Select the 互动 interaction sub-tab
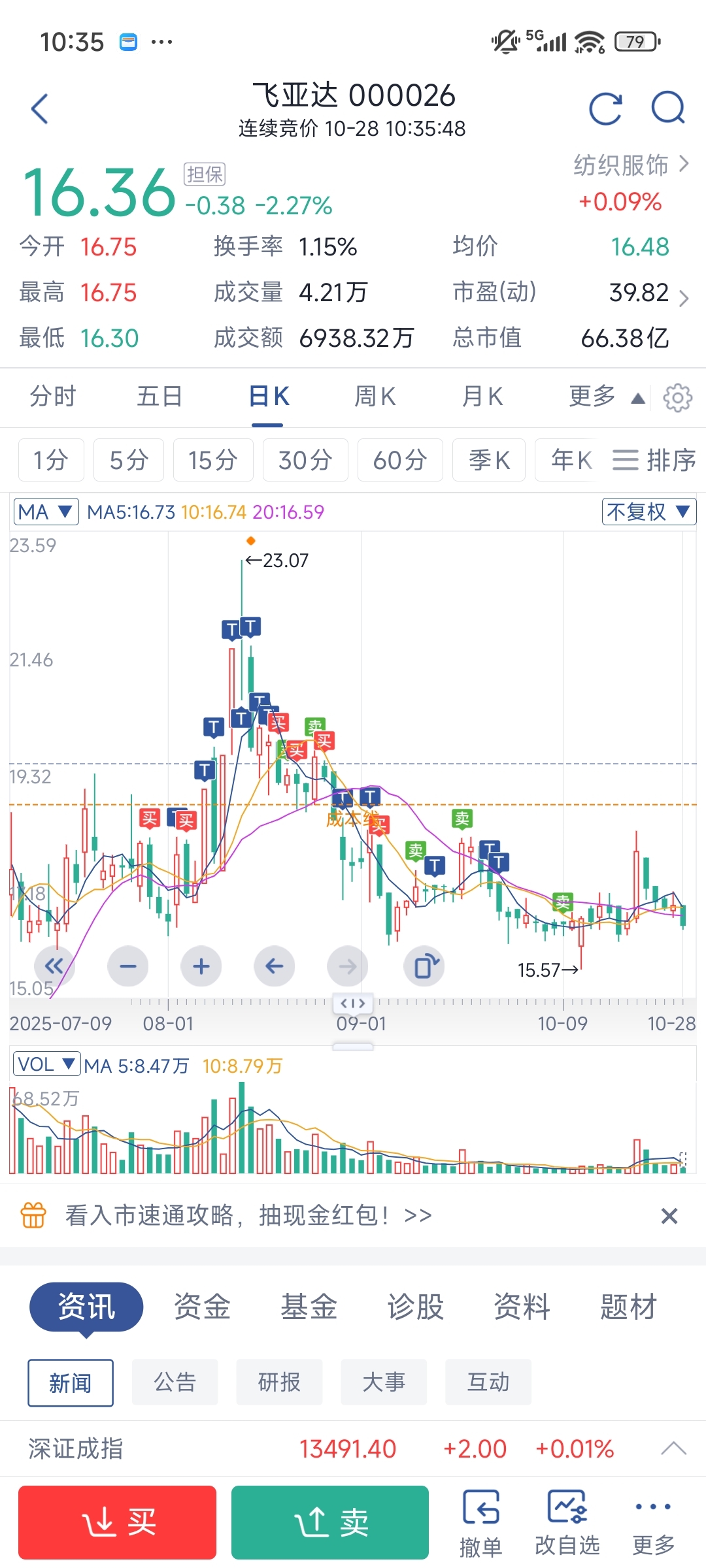Image resolution: width=706 pixels, height=1568 pixels. click(x=488, y=1382)
